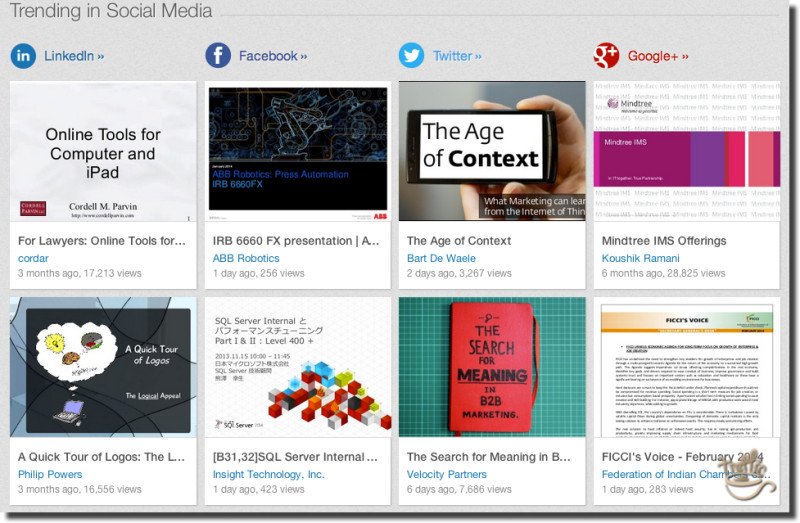Viewport: 800px width, 523px height.
Task: Open ABB Robotics Press Automation slide thumbnail
Action: (x=298, y=152)
